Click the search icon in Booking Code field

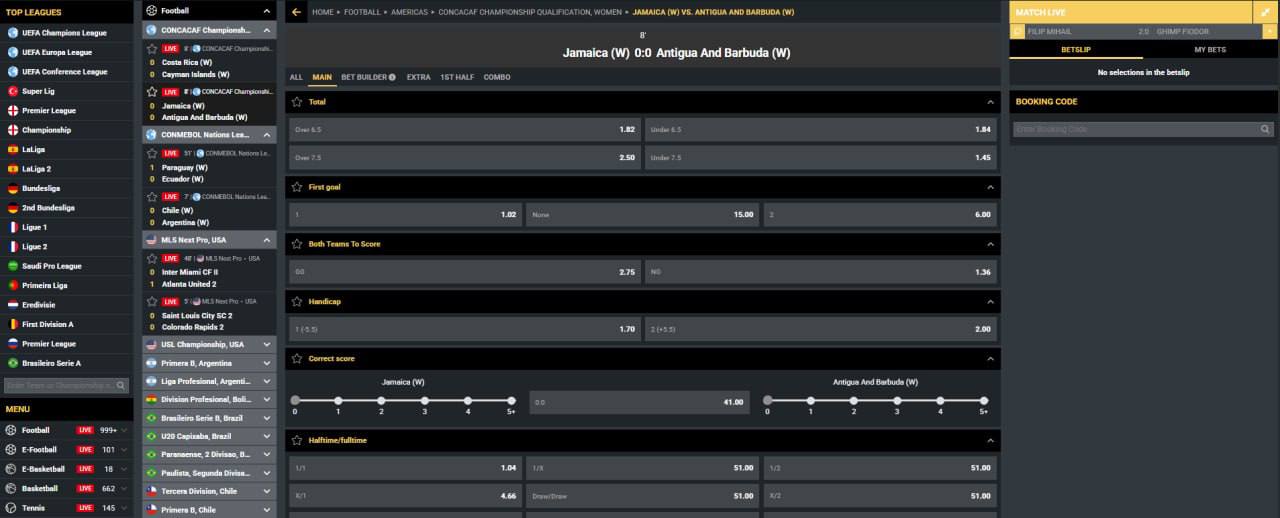pos(1265,129)
